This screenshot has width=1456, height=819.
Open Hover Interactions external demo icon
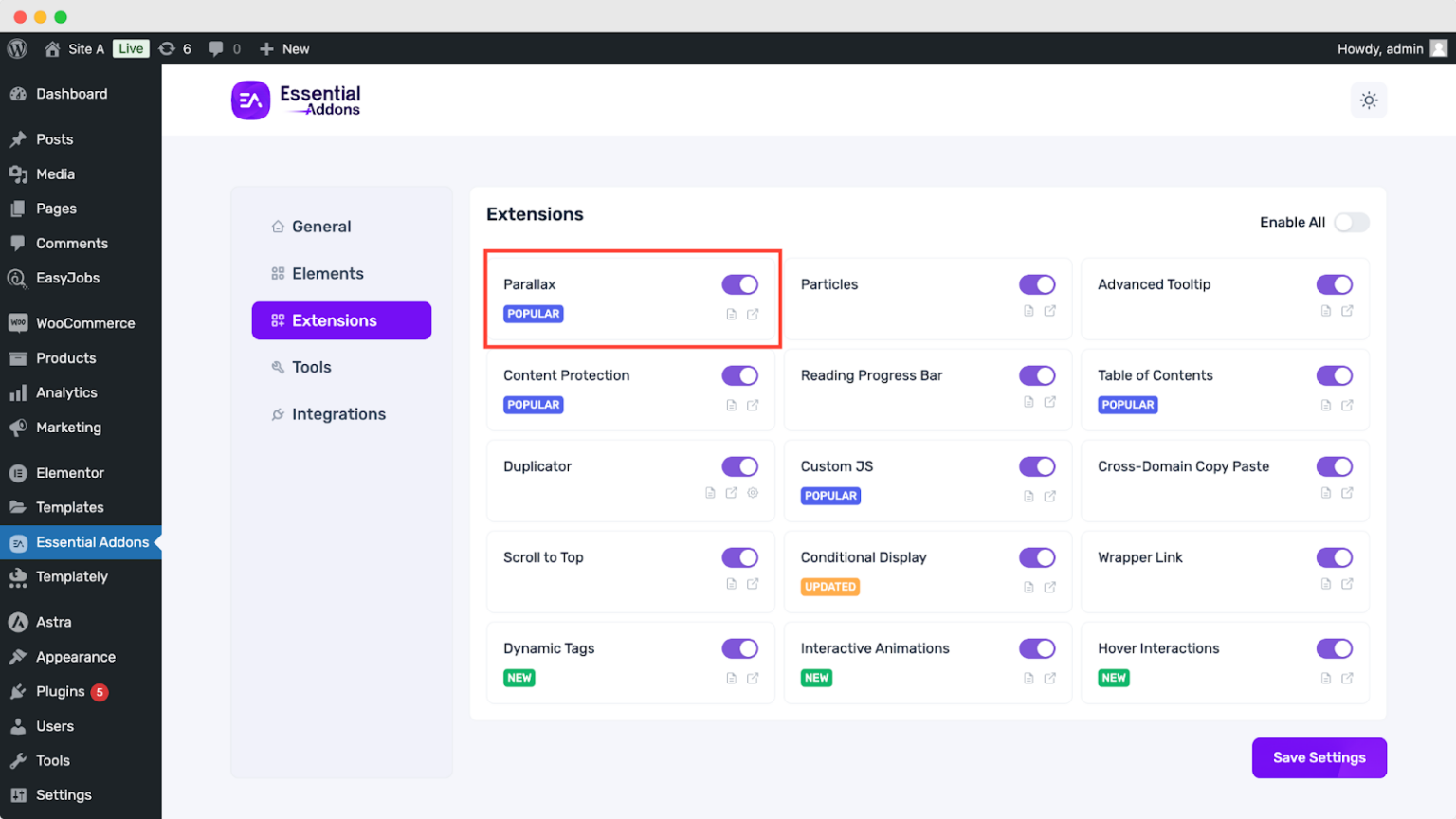click(1347, 679)
